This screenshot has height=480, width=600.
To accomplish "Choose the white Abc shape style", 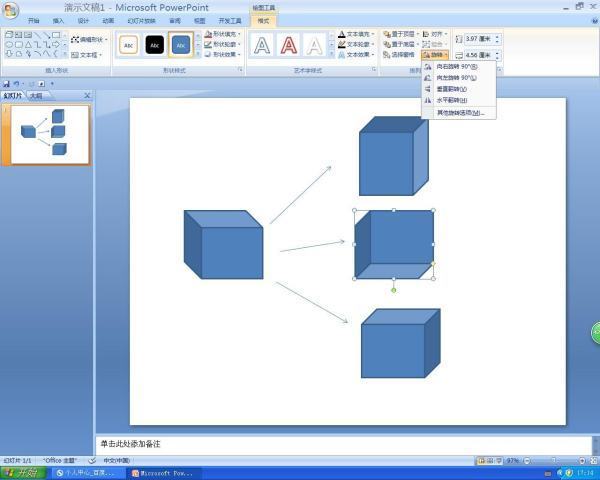I will click(x=128, y=45).
